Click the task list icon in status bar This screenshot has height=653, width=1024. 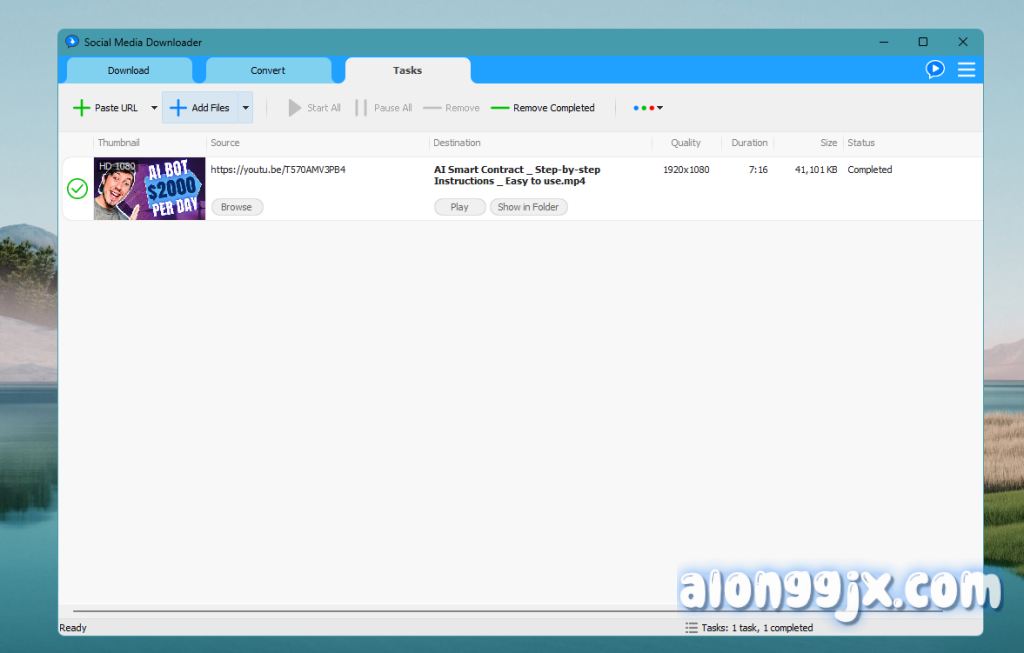coord(691,628)
